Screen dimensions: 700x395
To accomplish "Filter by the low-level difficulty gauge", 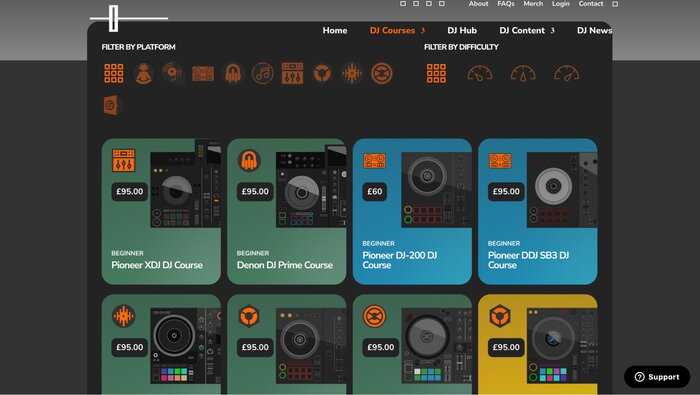I will point(480,74).
